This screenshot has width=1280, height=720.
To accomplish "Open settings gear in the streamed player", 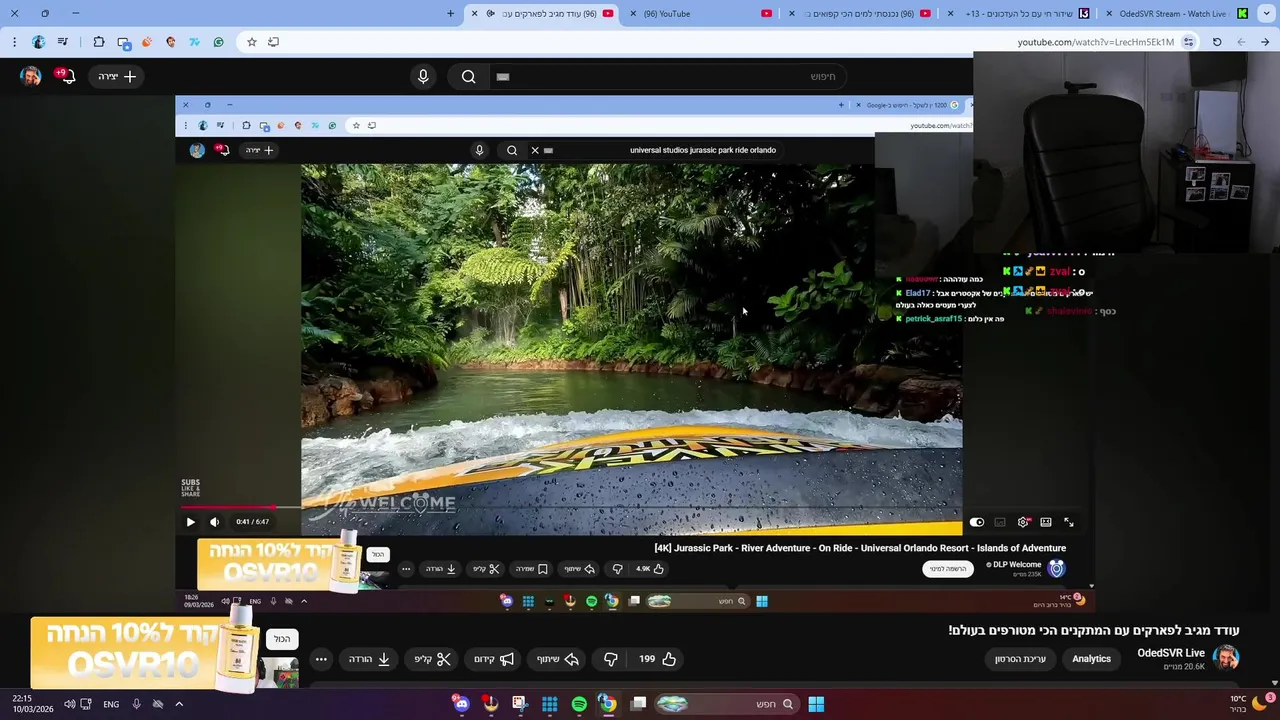I will (x=1023, y=522).
